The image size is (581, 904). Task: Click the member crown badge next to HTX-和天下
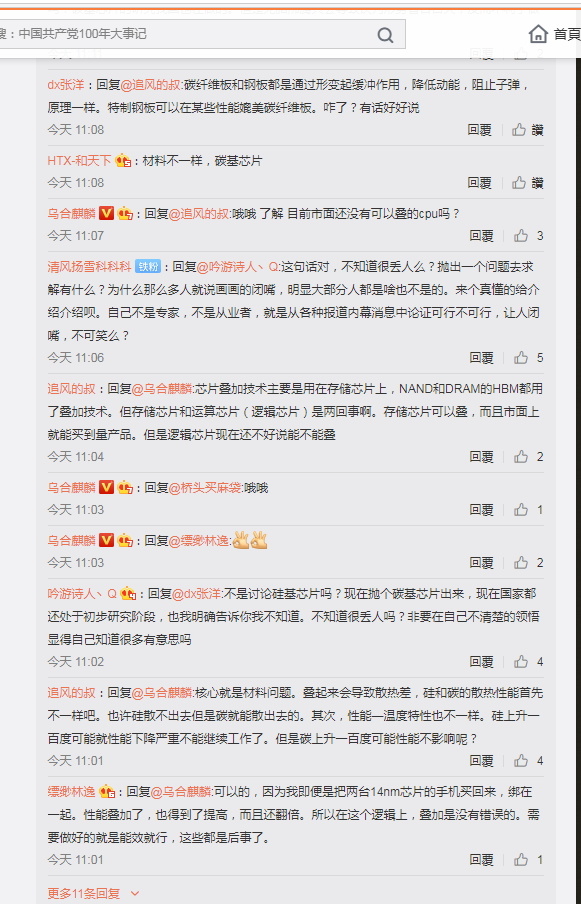click(123, 161)
